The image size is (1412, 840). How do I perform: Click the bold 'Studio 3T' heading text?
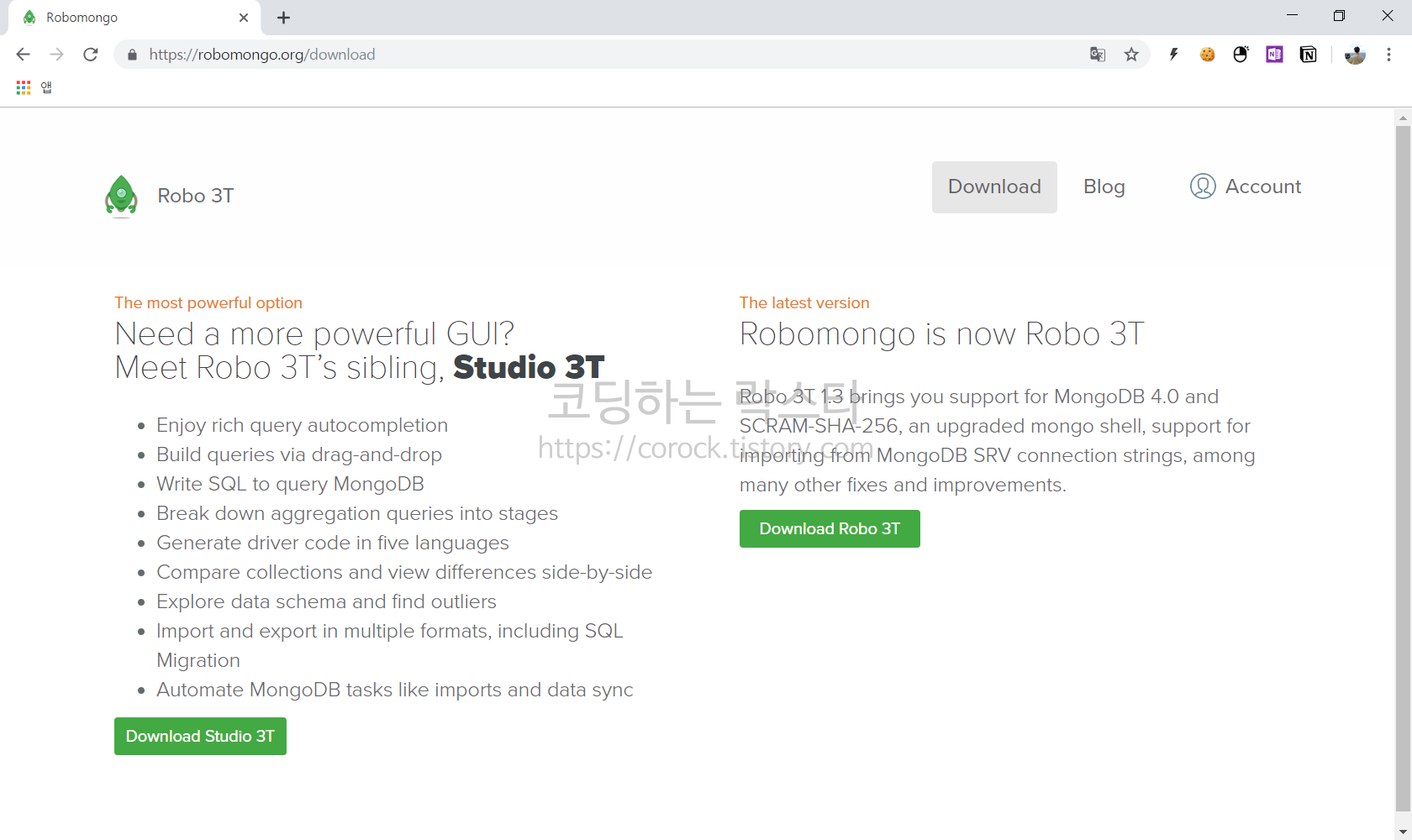(529, 368)
